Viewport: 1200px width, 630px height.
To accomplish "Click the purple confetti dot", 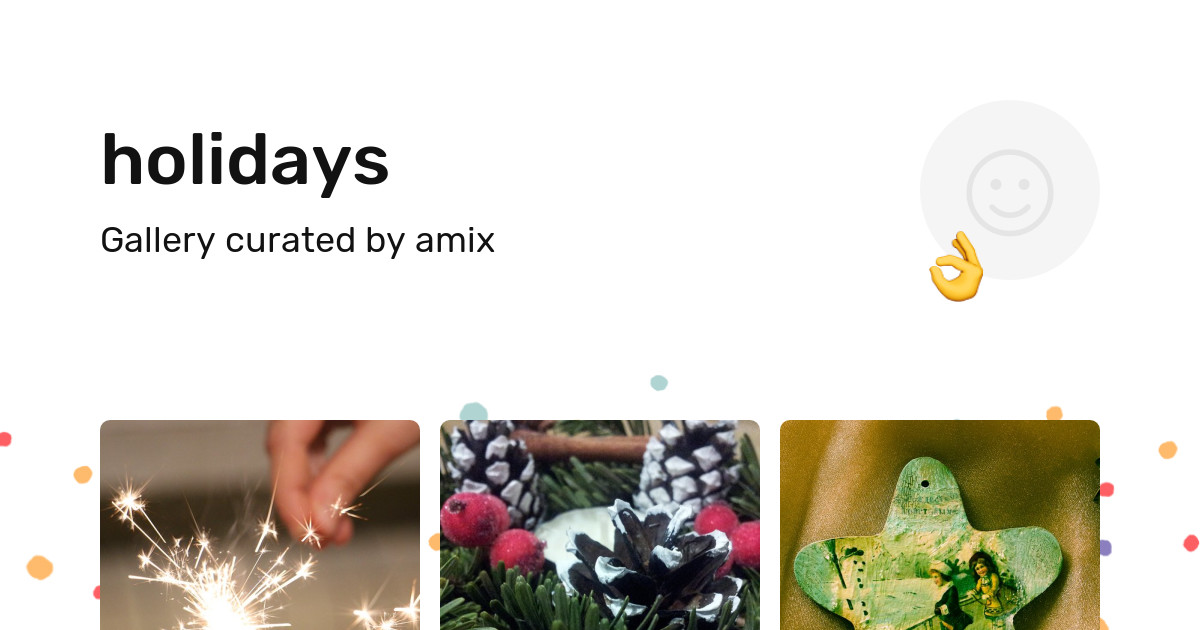I will point(1105,548).
